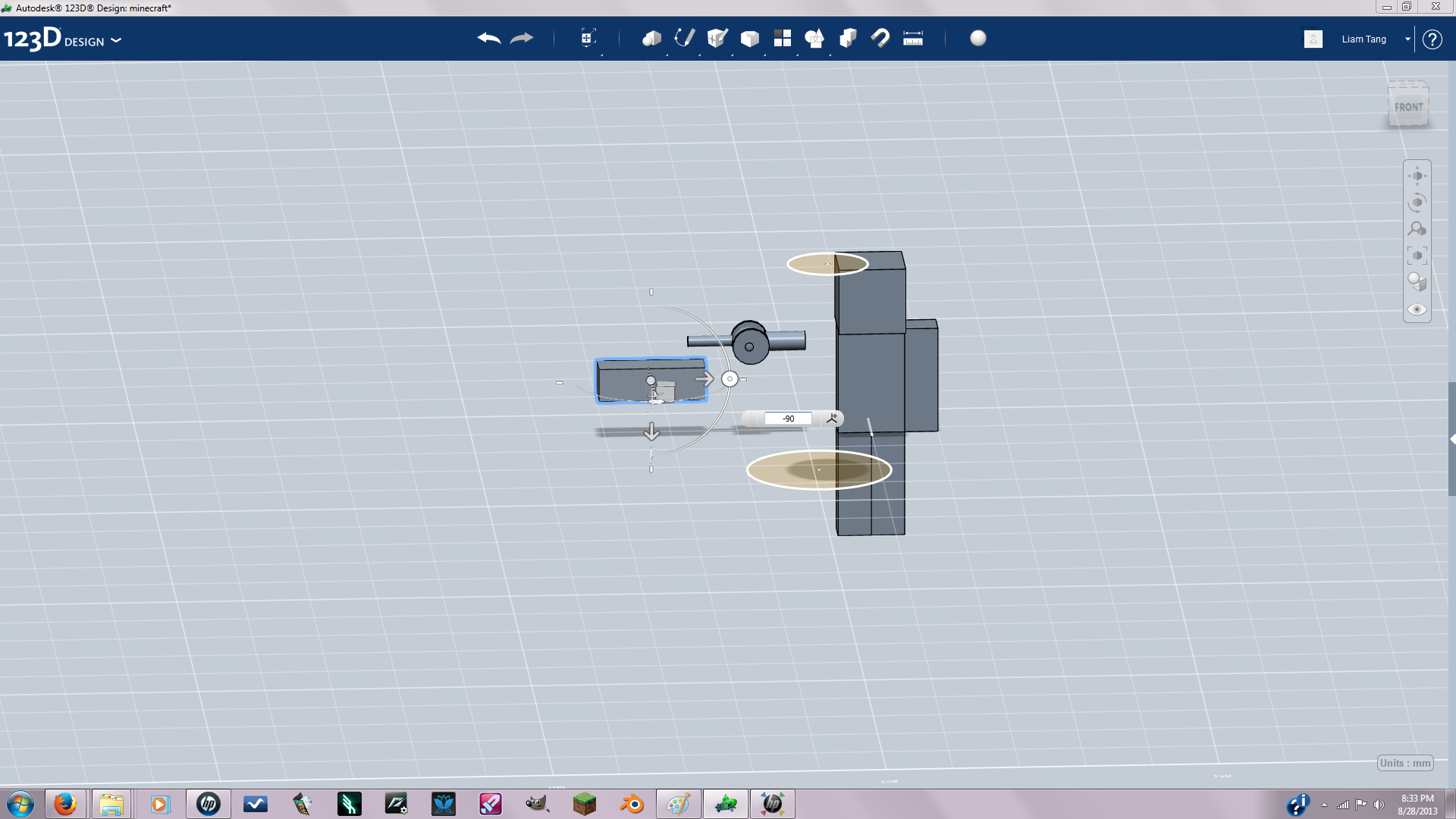Click the volume speaker tray icon
Image resolution: width=1456 pixels, height=819 pixels.
click(1379, 805)
